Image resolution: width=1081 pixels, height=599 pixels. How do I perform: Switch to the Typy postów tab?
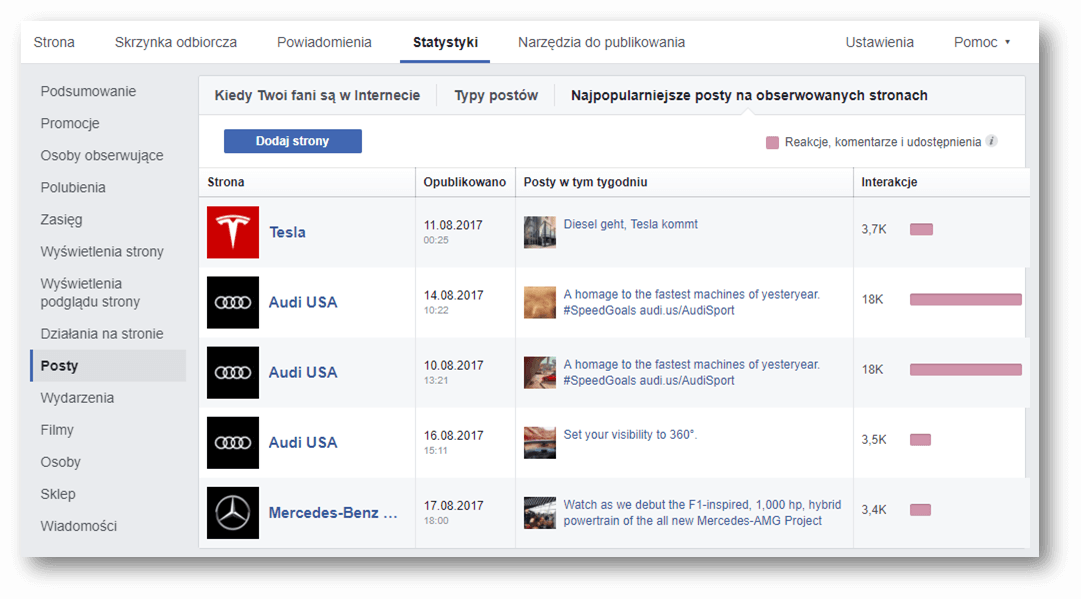496,95
